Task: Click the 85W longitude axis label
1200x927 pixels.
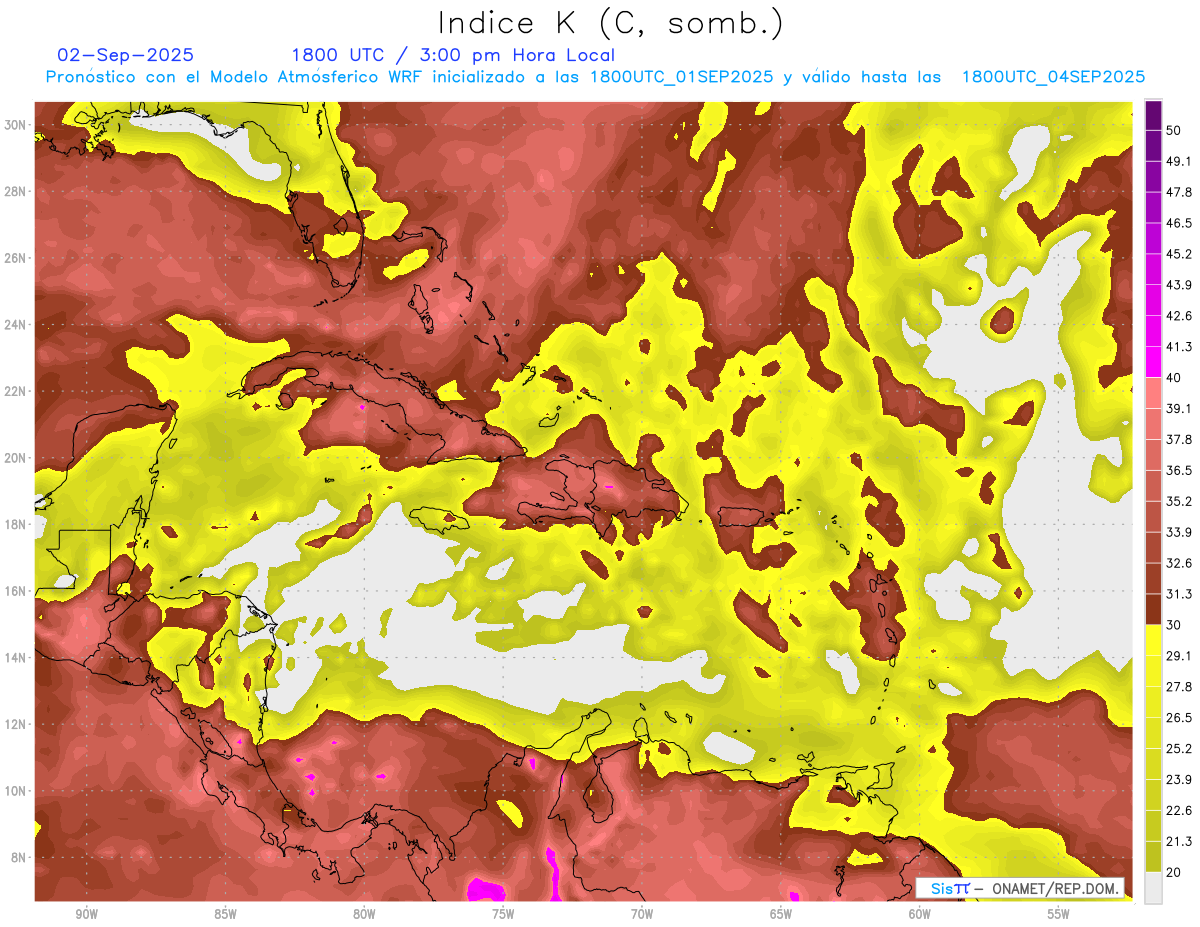Action: [x=225, y=914]
